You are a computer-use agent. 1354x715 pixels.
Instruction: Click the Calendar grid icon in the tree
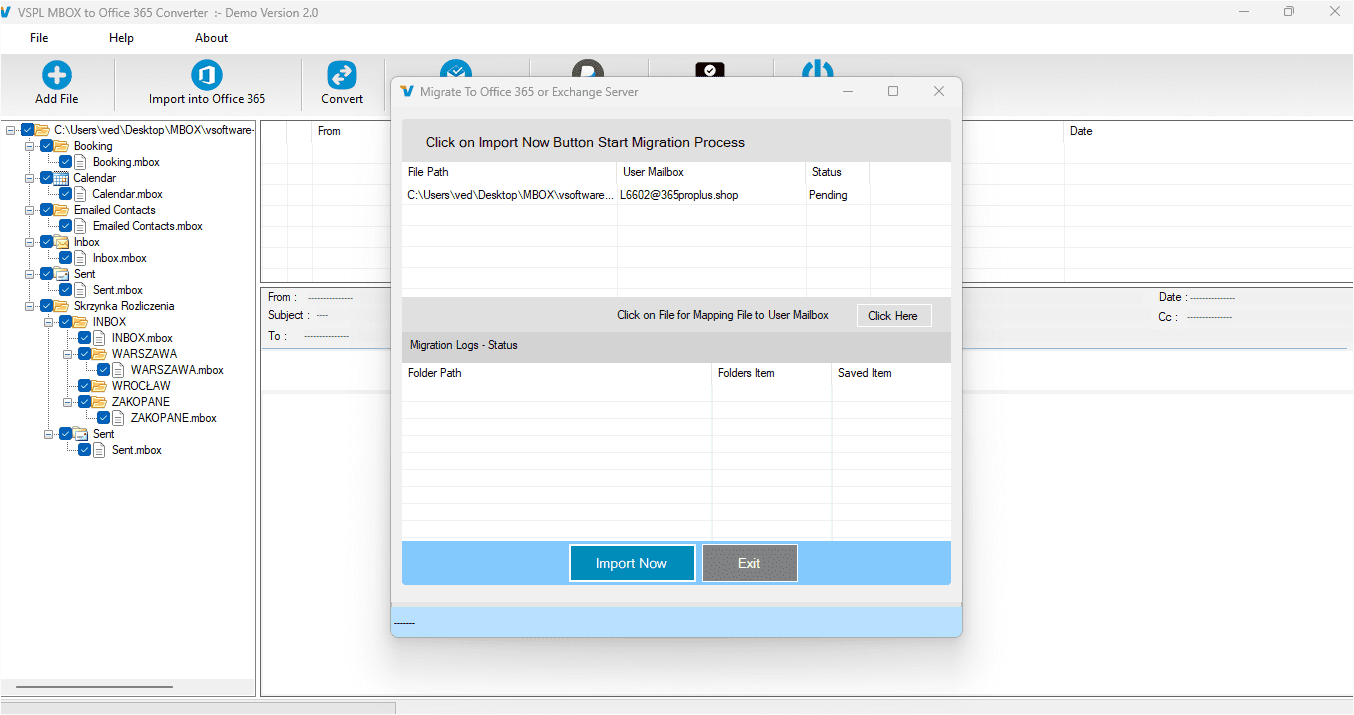[62, 178]
